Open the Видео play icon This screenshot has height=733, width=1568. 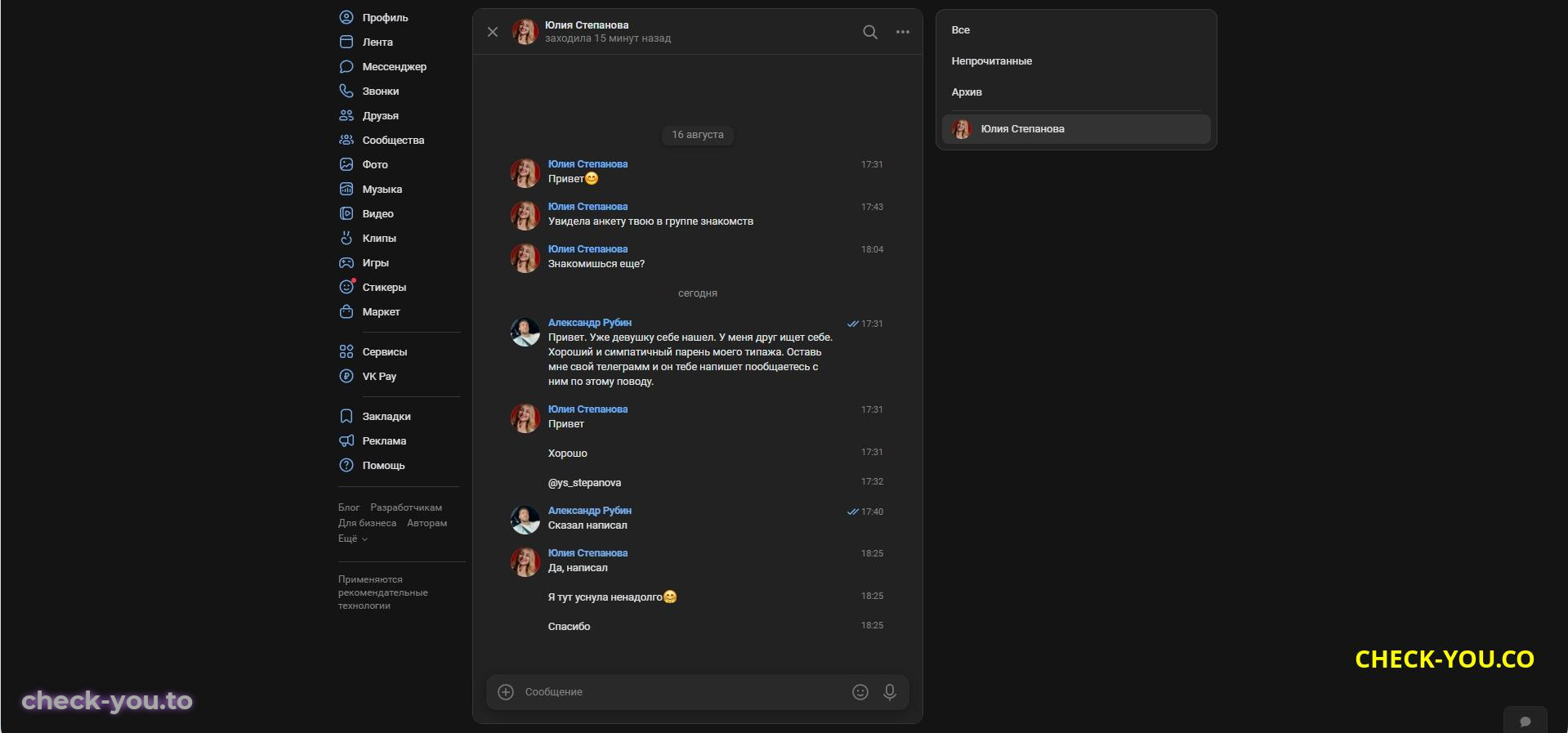[346, 213]
